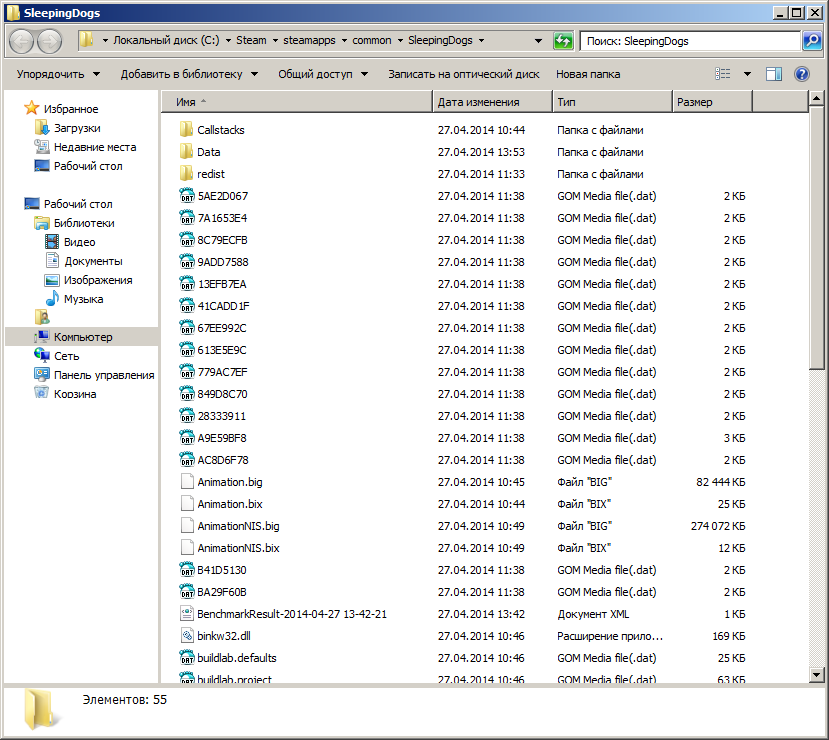Click the Корзина recycle bin icon
Screen dimensions: 829x740
41,393
